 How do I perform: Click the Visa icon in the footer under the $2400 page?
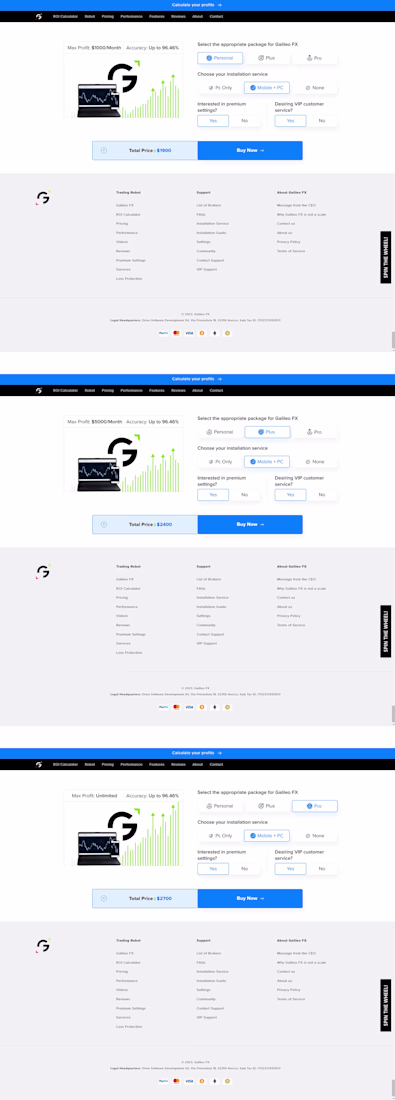pyautogui.click(x=189, y=707)
